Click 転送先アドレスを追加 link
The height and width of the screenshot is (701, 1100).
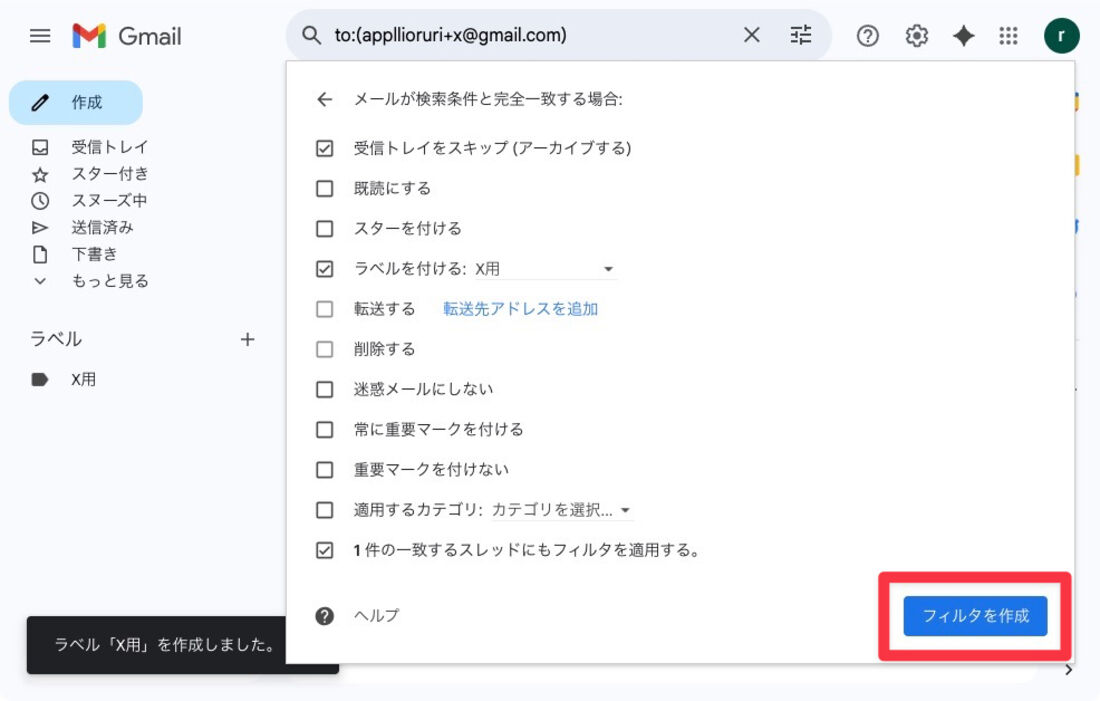(521, 309)
